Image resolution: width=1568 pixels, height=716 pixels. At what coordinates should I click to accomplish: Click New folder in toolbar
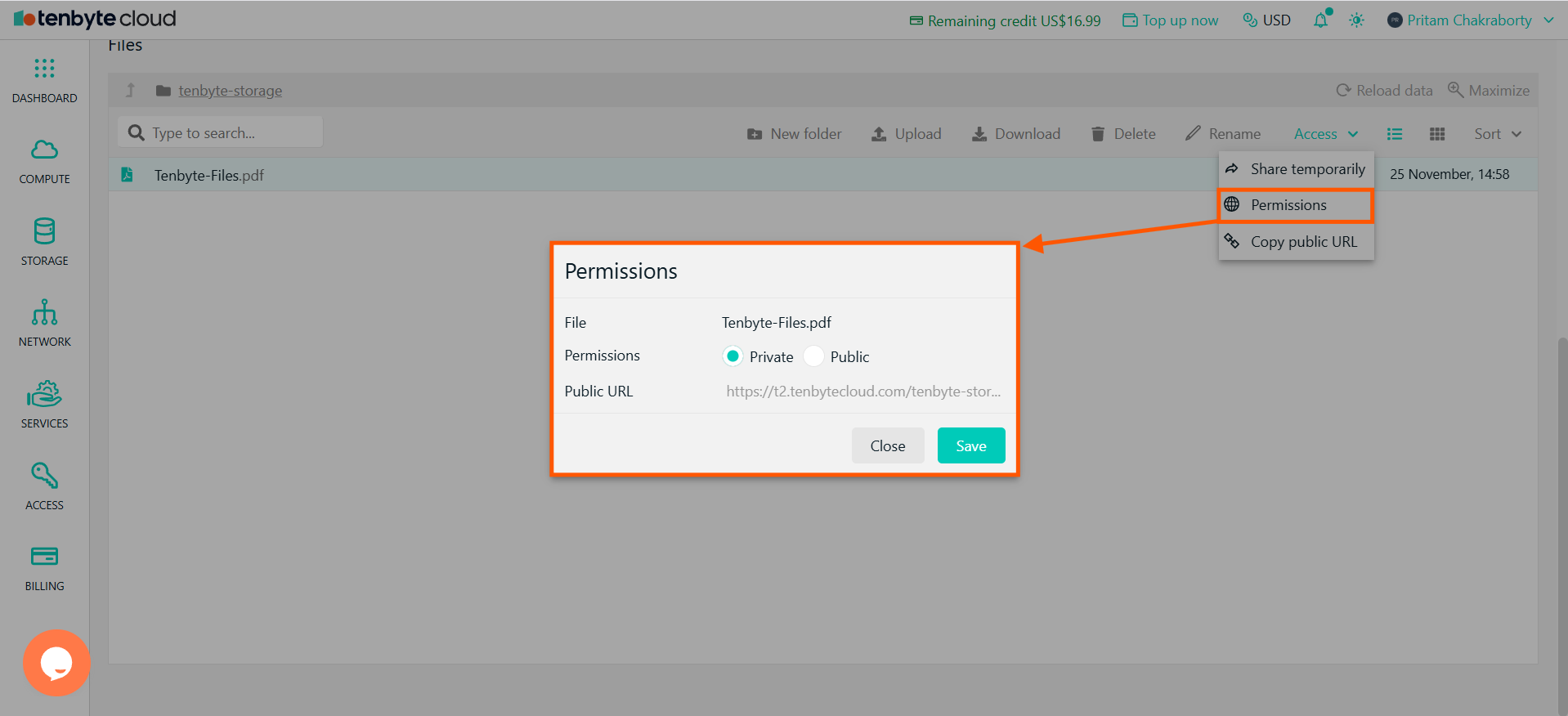click(794, 134)
